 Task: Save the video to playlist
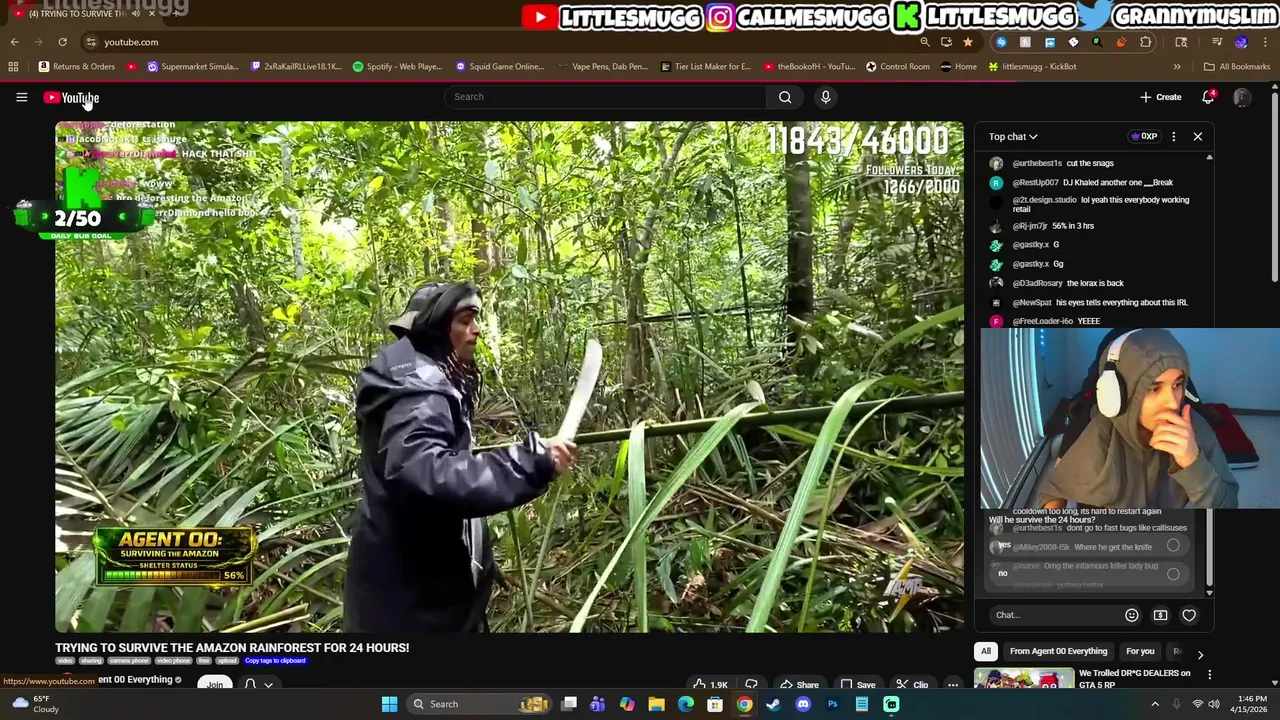click(x=857, y=685)
